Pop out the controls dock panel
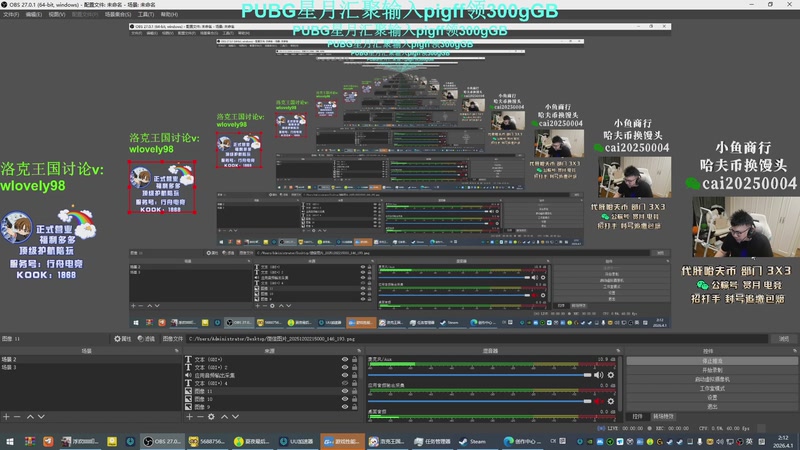 (x=795, y=351)
